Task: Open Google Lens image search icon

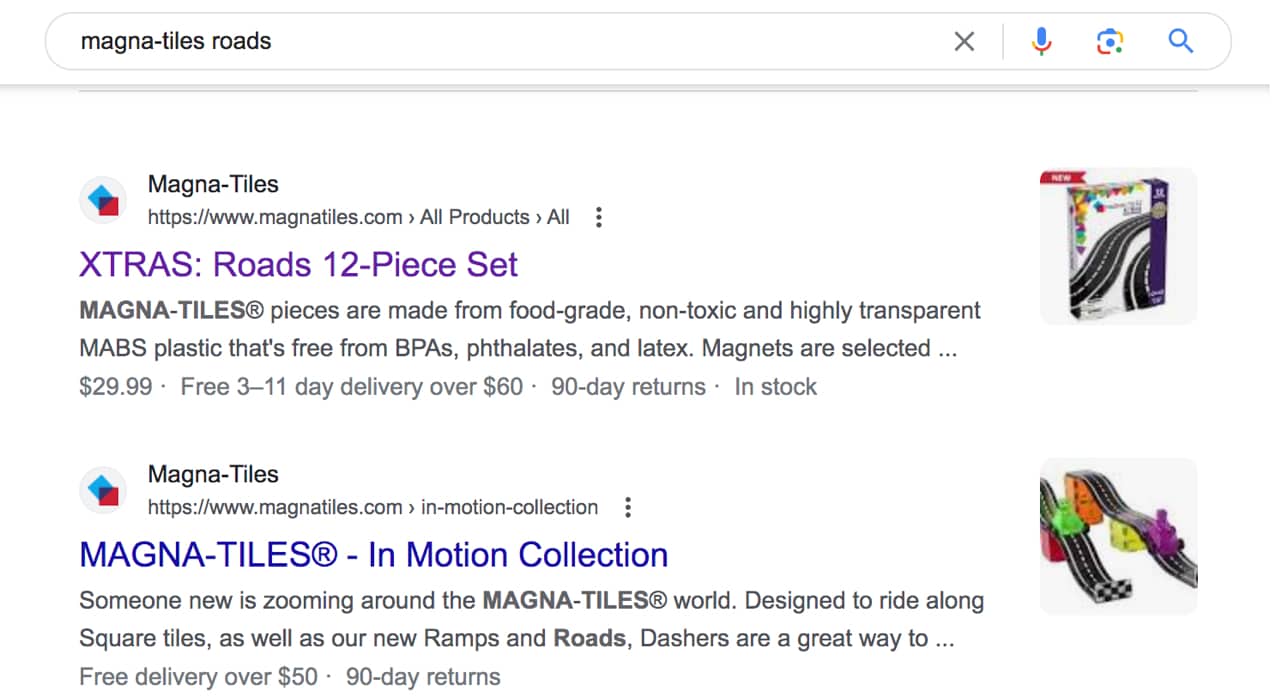Action: (1110, 41)
